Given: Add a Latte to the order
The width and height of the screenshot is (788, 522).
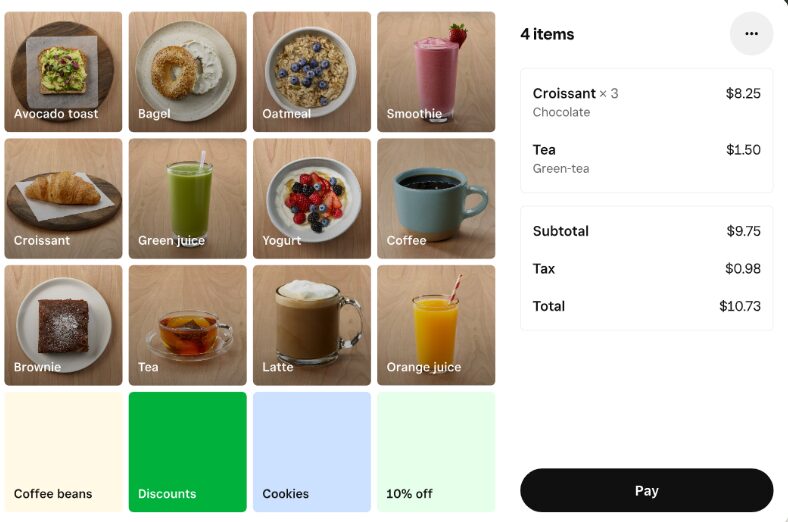Looking at the screenshot, I should [x=312, y=325].
